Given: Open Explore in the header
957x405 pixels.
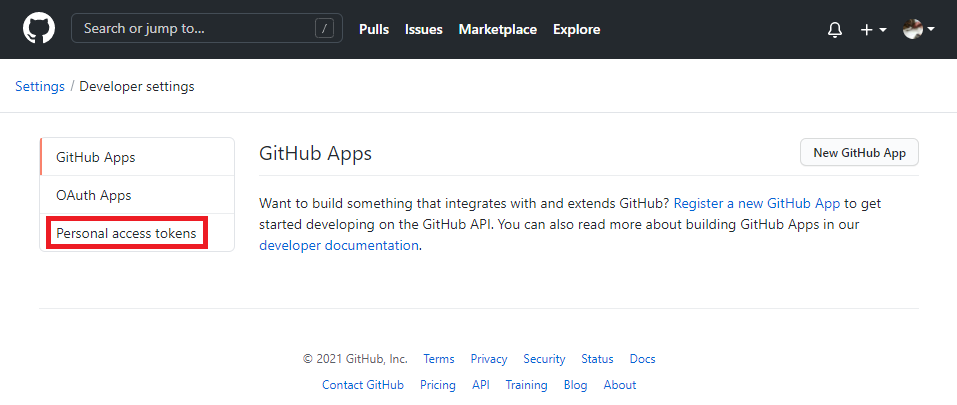Looking at the screenshot, I should click(x=576, y=29).
